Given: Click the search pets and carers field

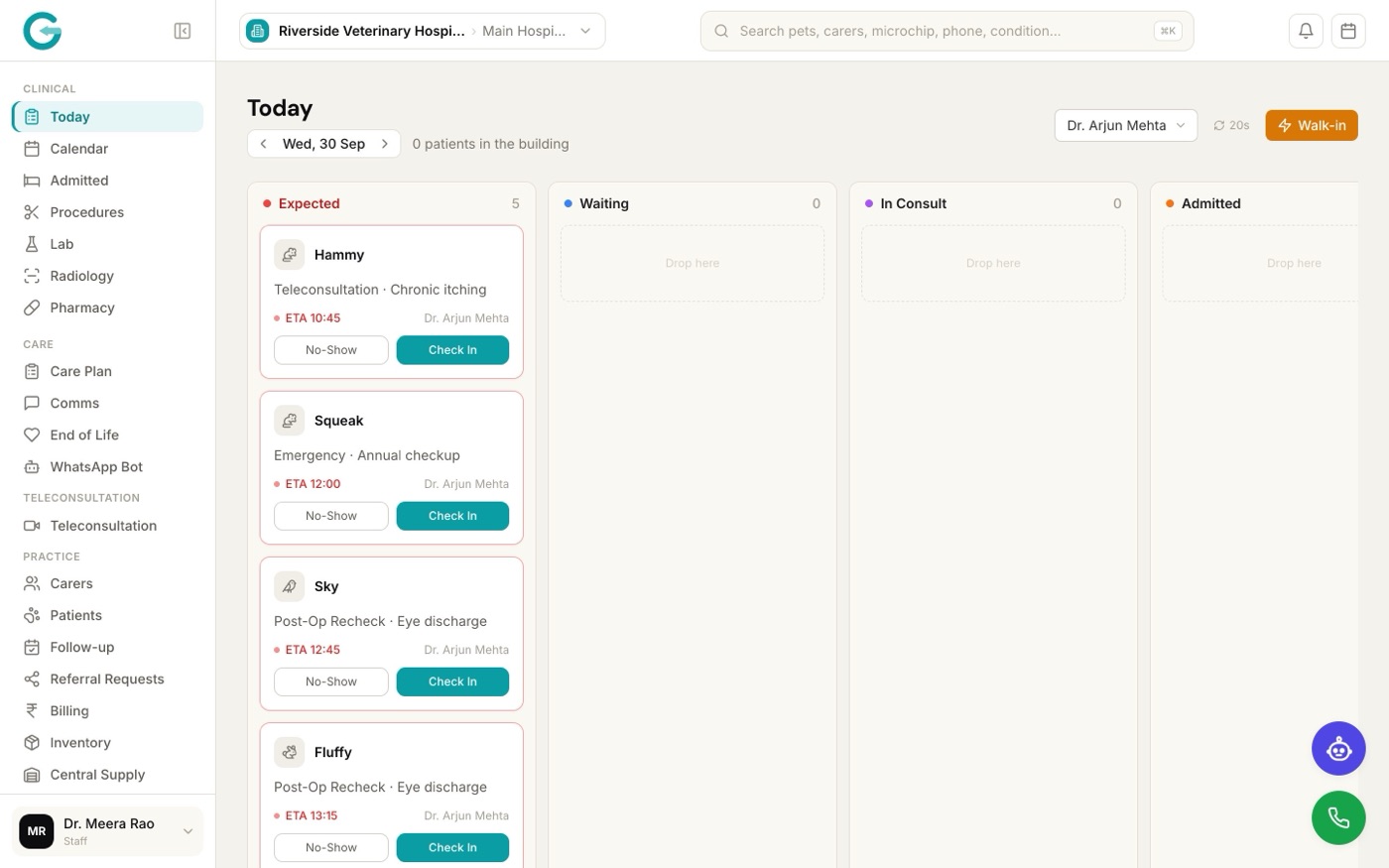Looking at the screenshot, I should coord(947,31).
